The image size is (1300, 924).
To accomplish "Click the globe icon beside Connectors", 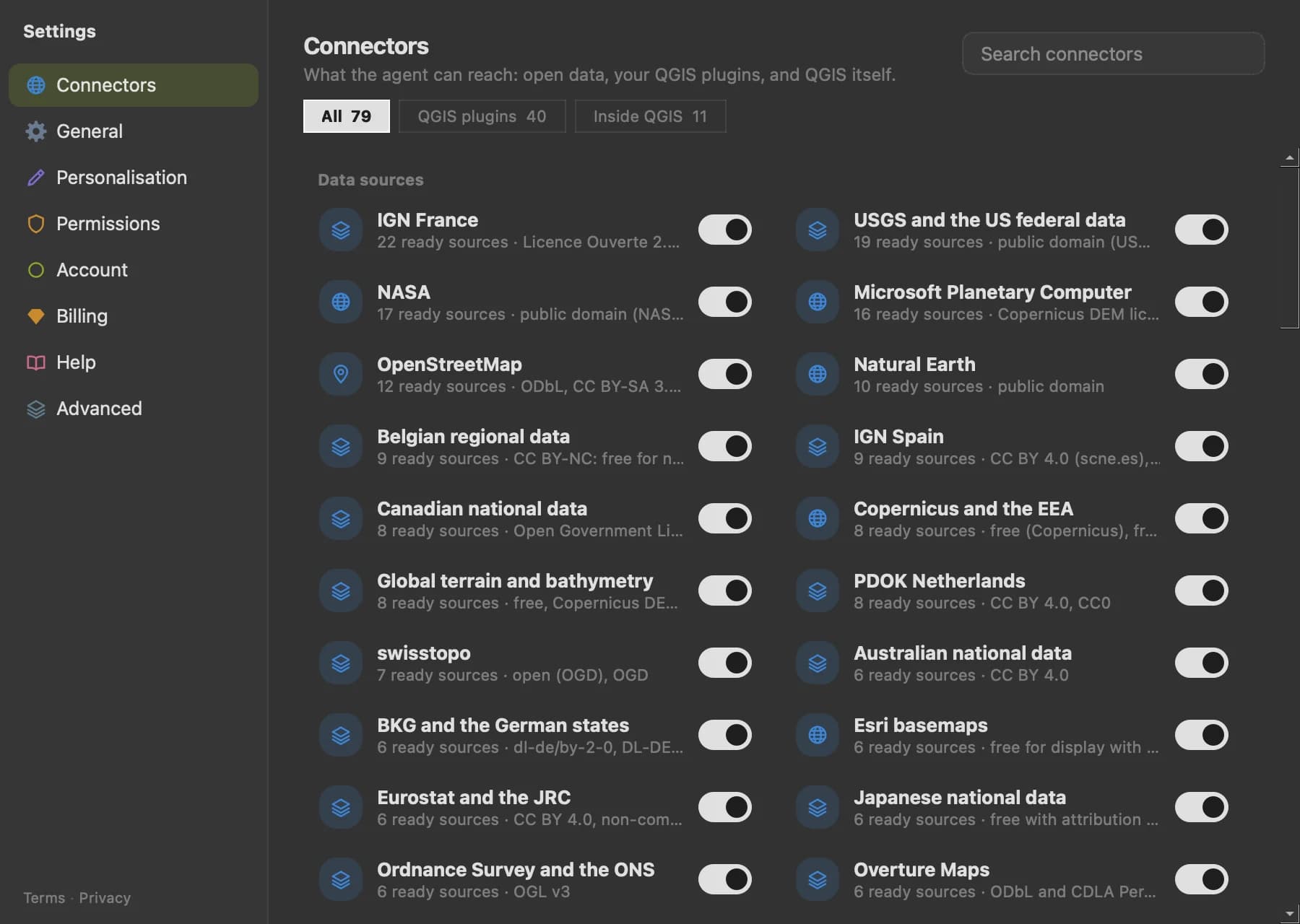I will pos(36,85).
